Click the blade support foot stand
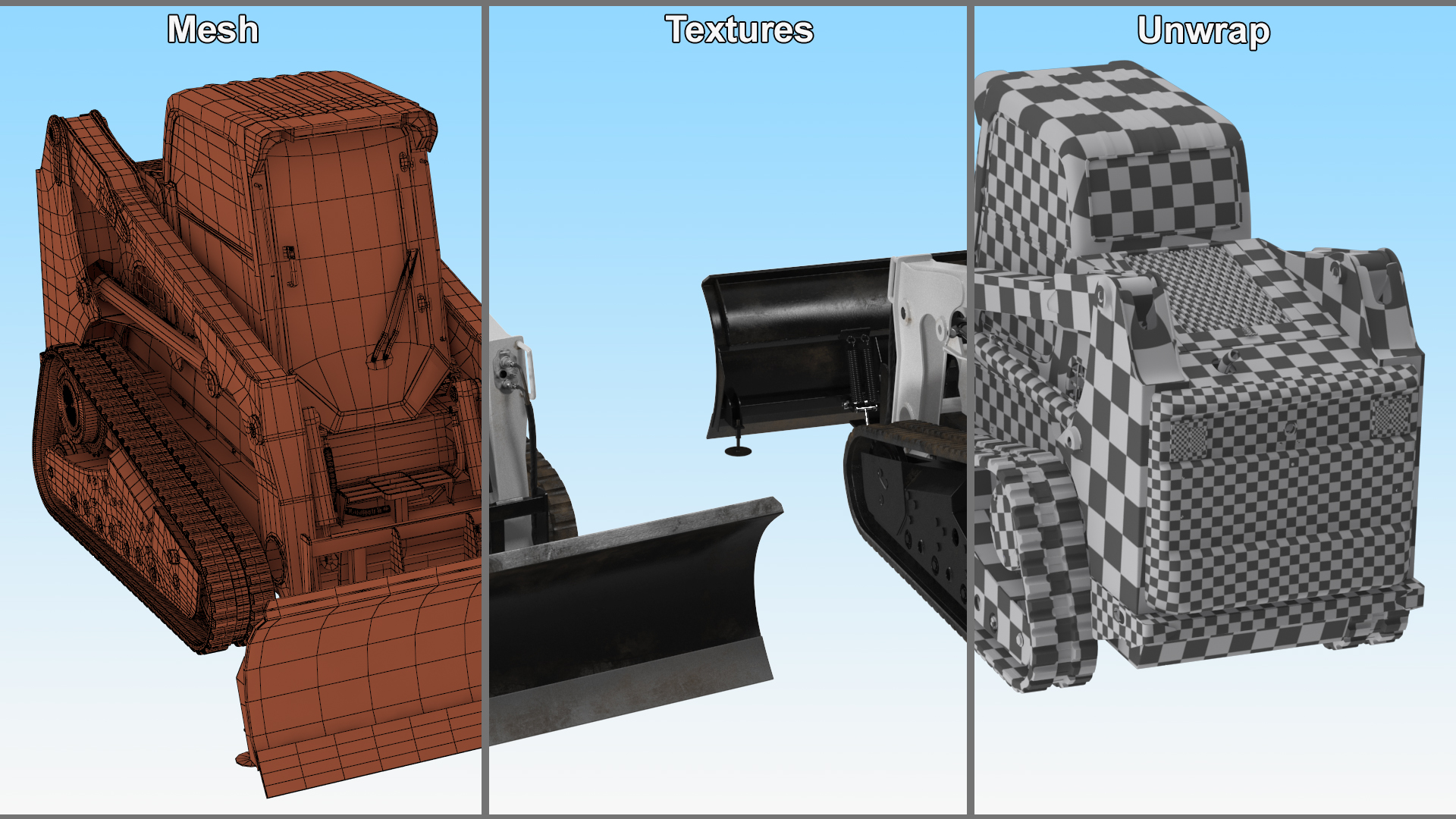The height and width of the screenshot is (819, 1456). point(738,450)
